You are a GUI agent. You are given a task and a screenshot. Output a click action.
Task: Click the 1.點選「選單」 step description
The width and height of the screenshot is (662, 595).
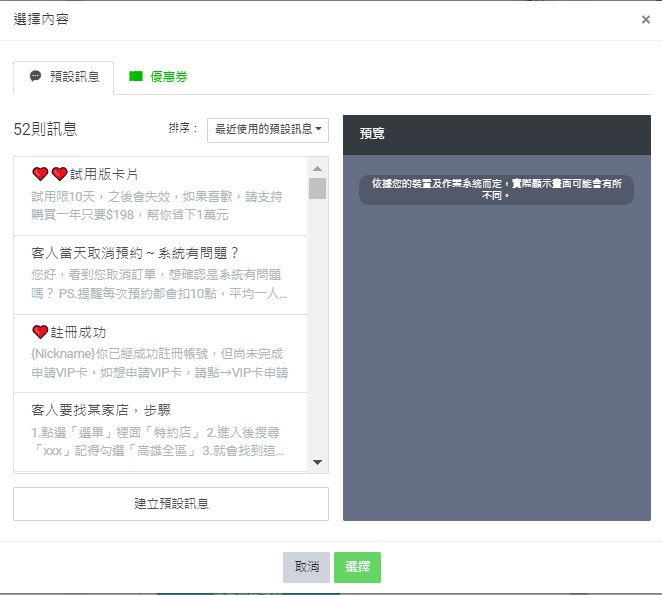pyautogui.click(x=157, y=442)
